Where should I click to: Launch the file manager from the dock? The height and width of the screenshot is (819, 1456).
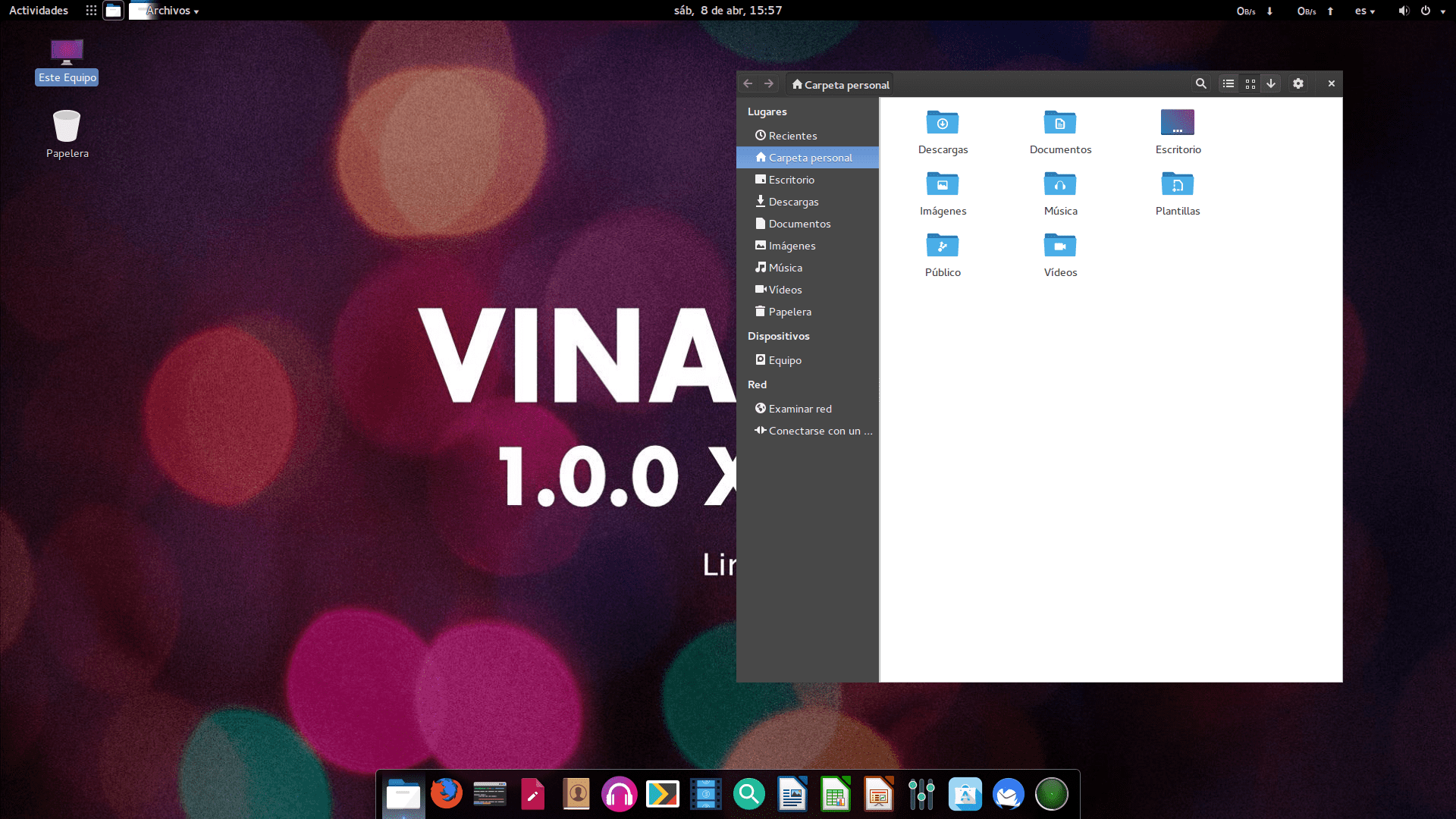coord(403,795)
